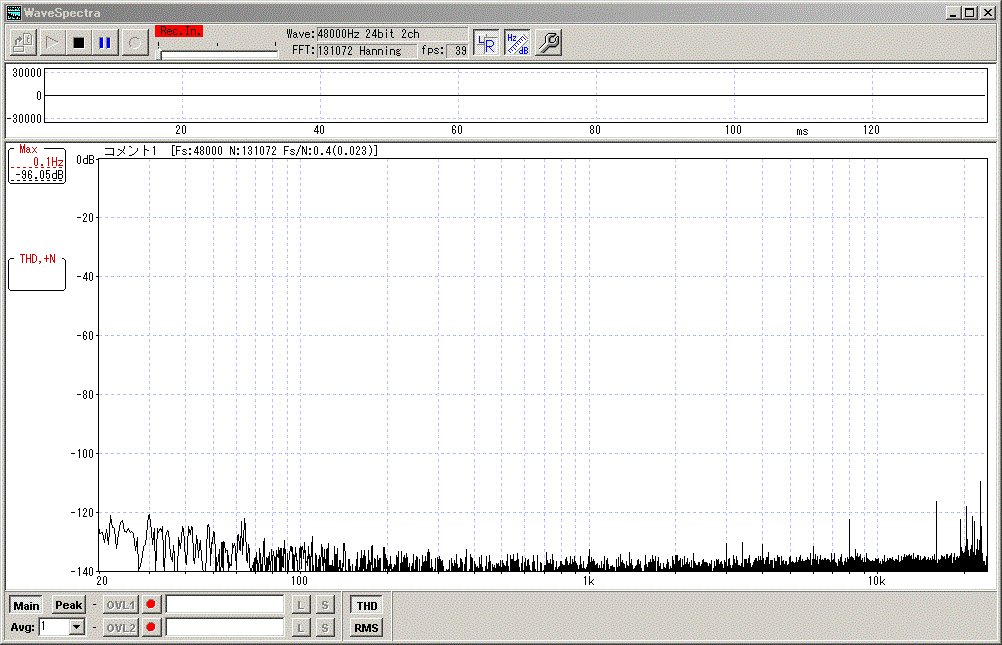Stop the measurement with the stop button

[x=79, y=43]
